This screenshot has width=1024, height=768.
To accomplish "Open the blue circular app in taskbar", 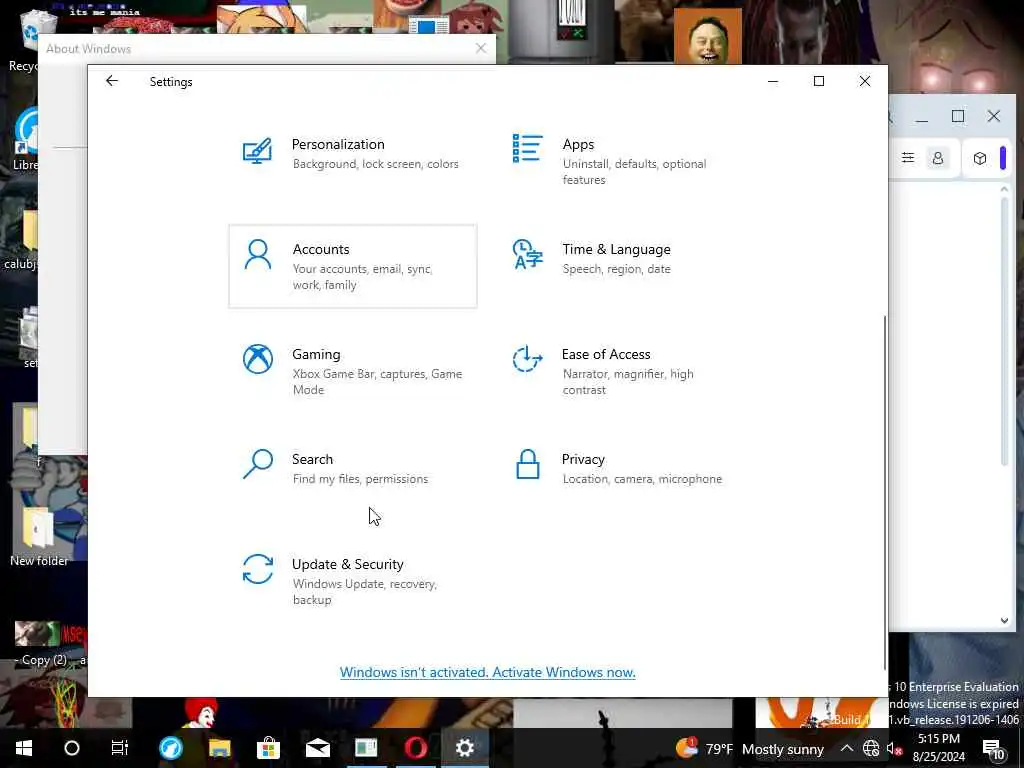I will (170, 748).
